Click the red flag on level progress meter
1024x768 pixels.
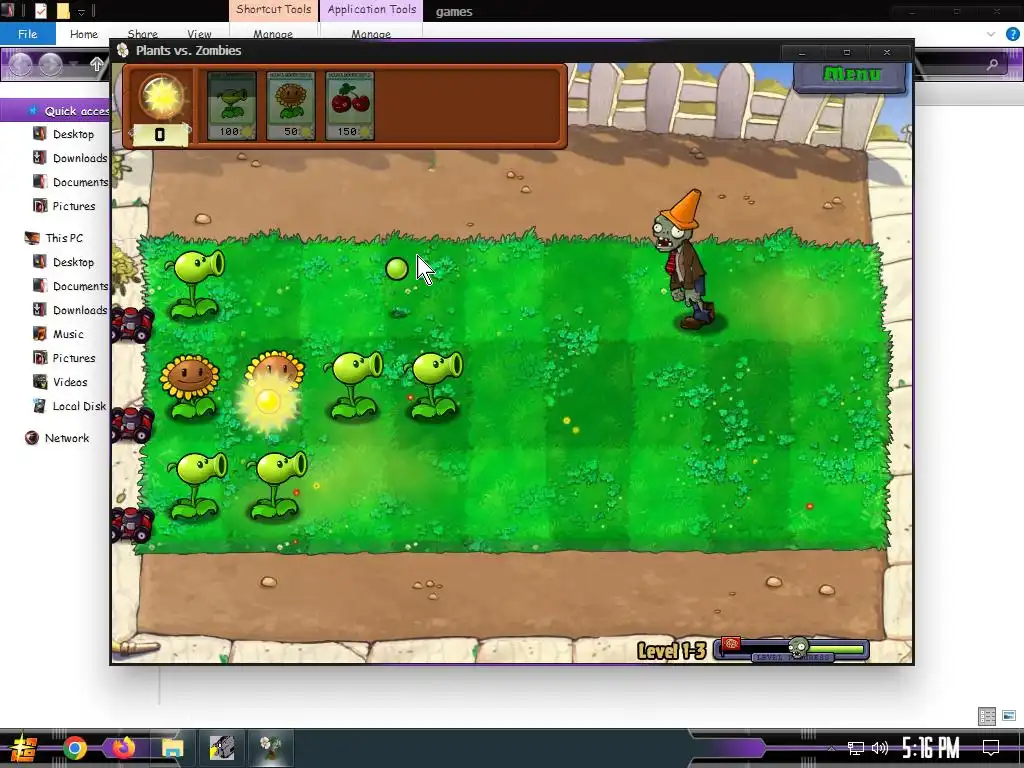pyautogui.click(x=731, y=645)
